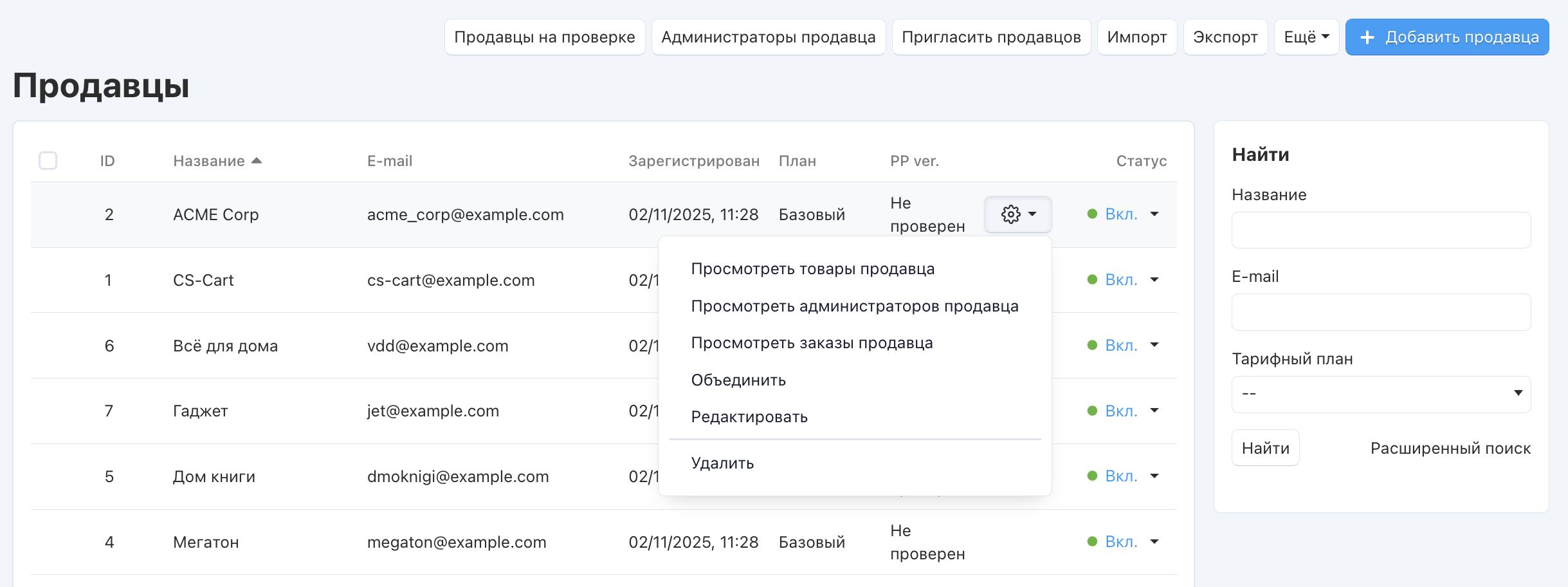Viewport: 1568px width, 587px height.
Task: Choose Объединить from the menu
Action: 738,380
